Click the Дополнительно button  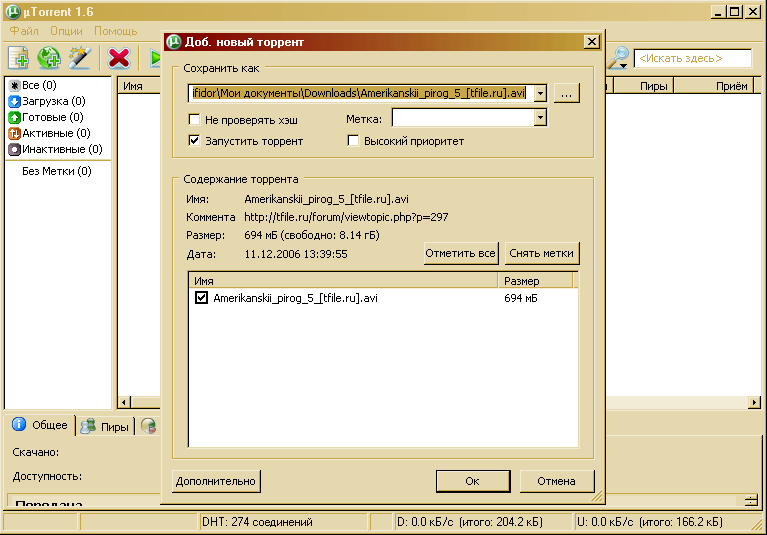[x=216, y=481]
